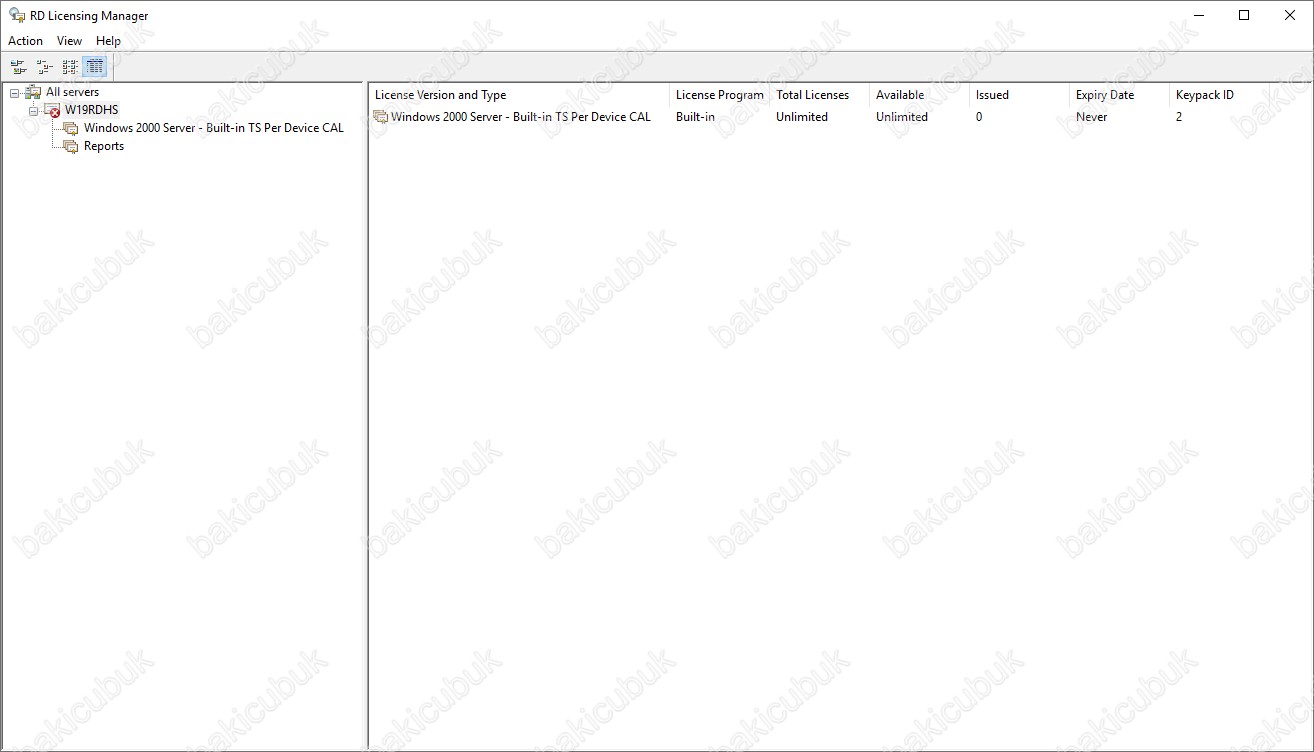The image size is (1314, 752).
Task: Sort by Available column header
Action: (919, 95)
